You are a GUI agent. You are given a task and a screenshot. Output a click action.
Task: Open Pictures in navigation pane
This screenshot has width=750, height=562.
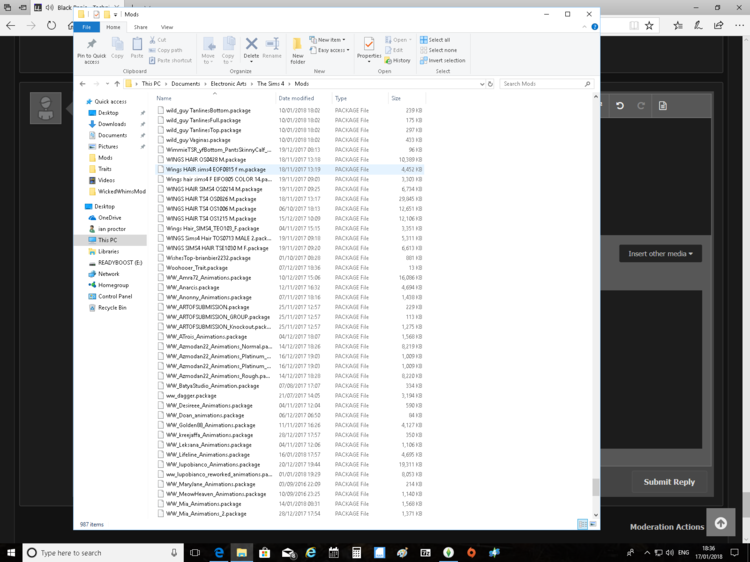[x=108, y=146]
